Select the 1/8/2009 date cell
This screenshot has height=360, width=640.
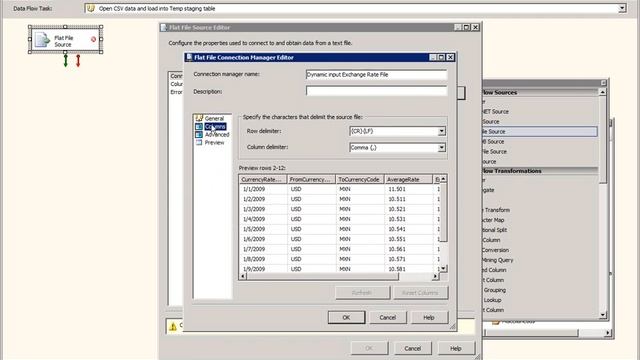coord(263,259)
